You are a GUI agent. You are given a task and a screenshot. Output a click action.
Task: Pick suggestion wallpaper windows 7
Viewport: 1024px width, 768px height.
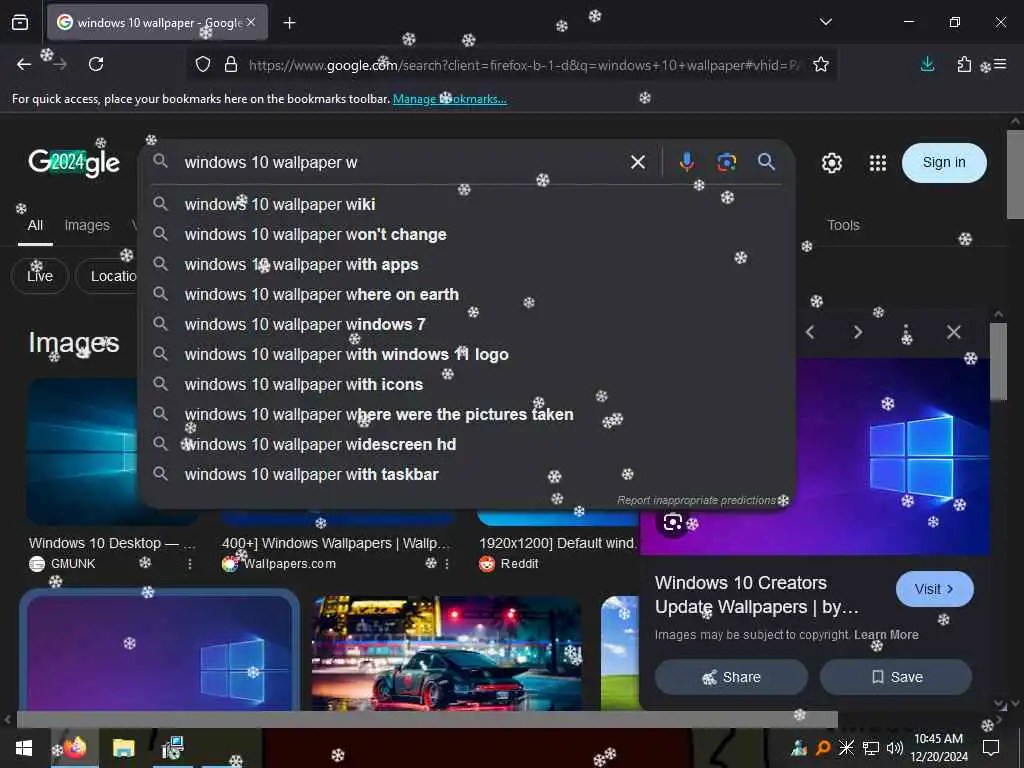point(466,325)
